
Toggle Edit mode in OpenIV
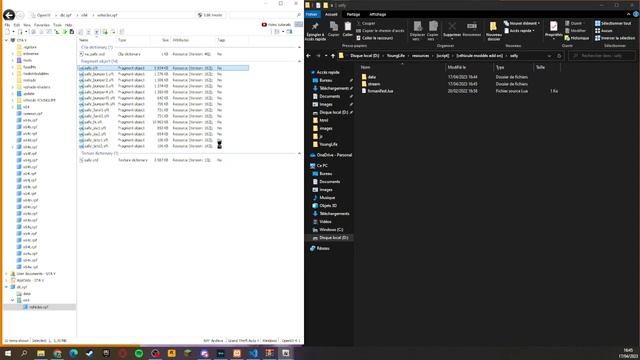210,15
